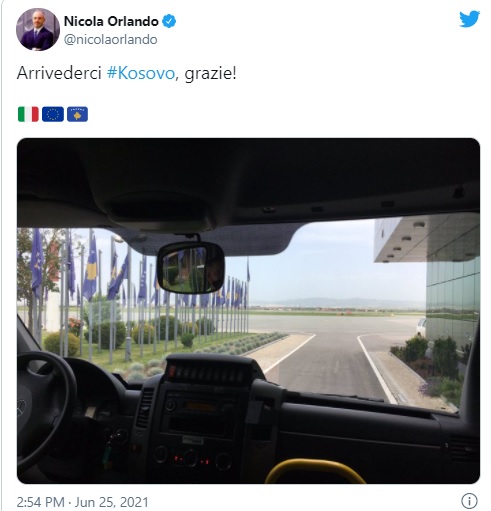Open the 2:54 PM tweet timestamp

[x=40, y=502]
